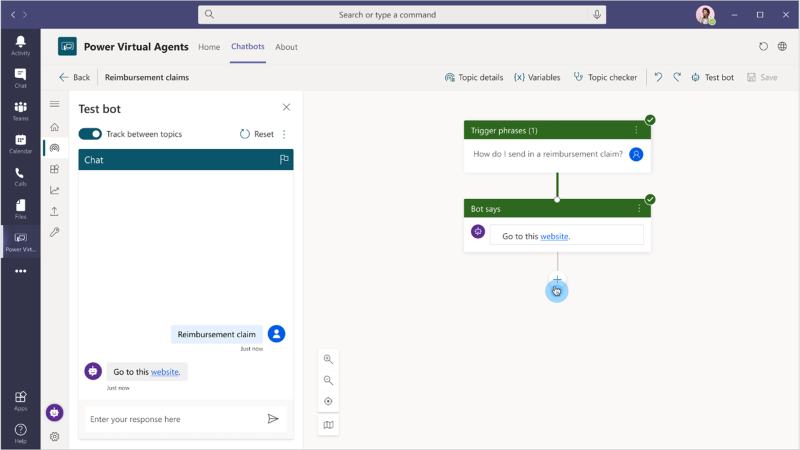Open Bot says node options menu

point(639,208)
